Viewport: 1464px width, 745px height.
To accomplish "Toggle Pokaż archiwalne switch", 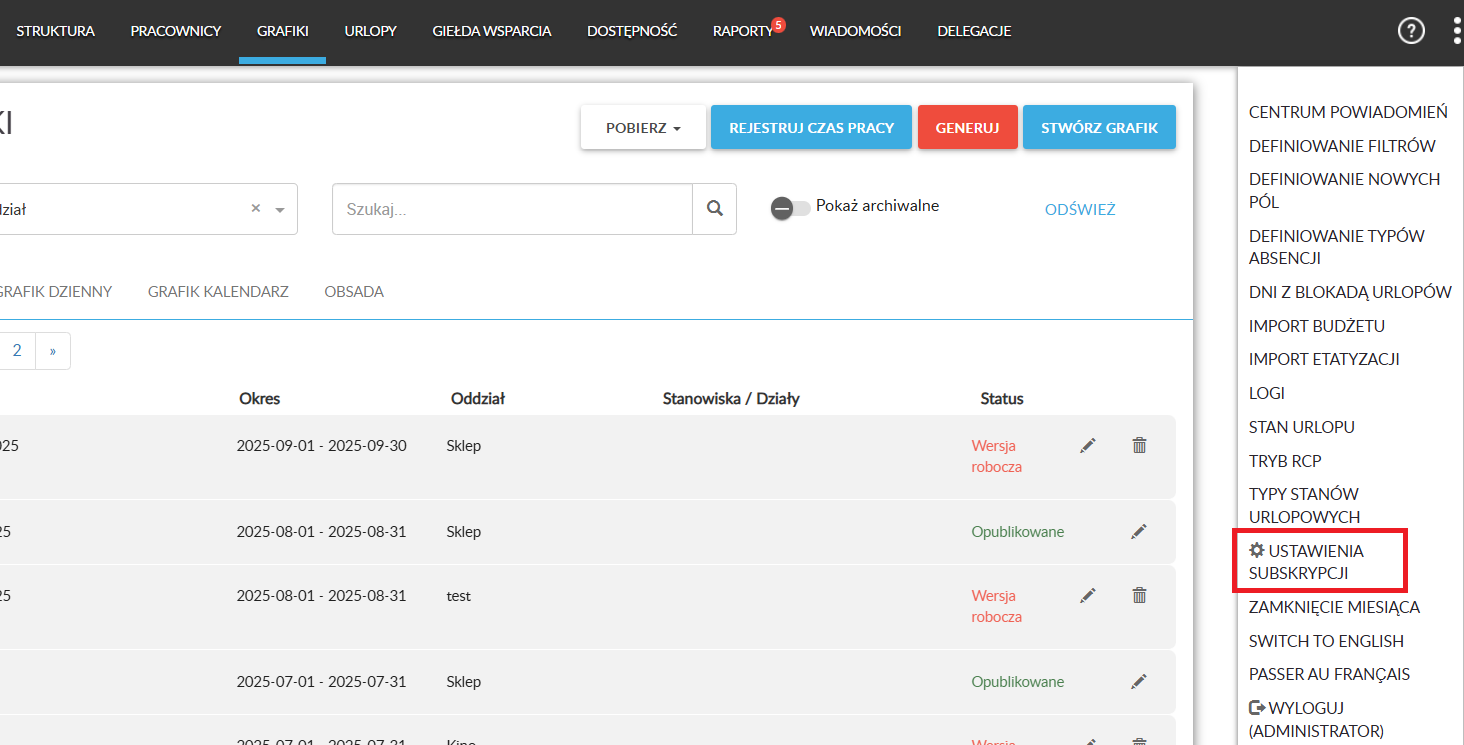I will pyautogui.click(x=790, y=208).
